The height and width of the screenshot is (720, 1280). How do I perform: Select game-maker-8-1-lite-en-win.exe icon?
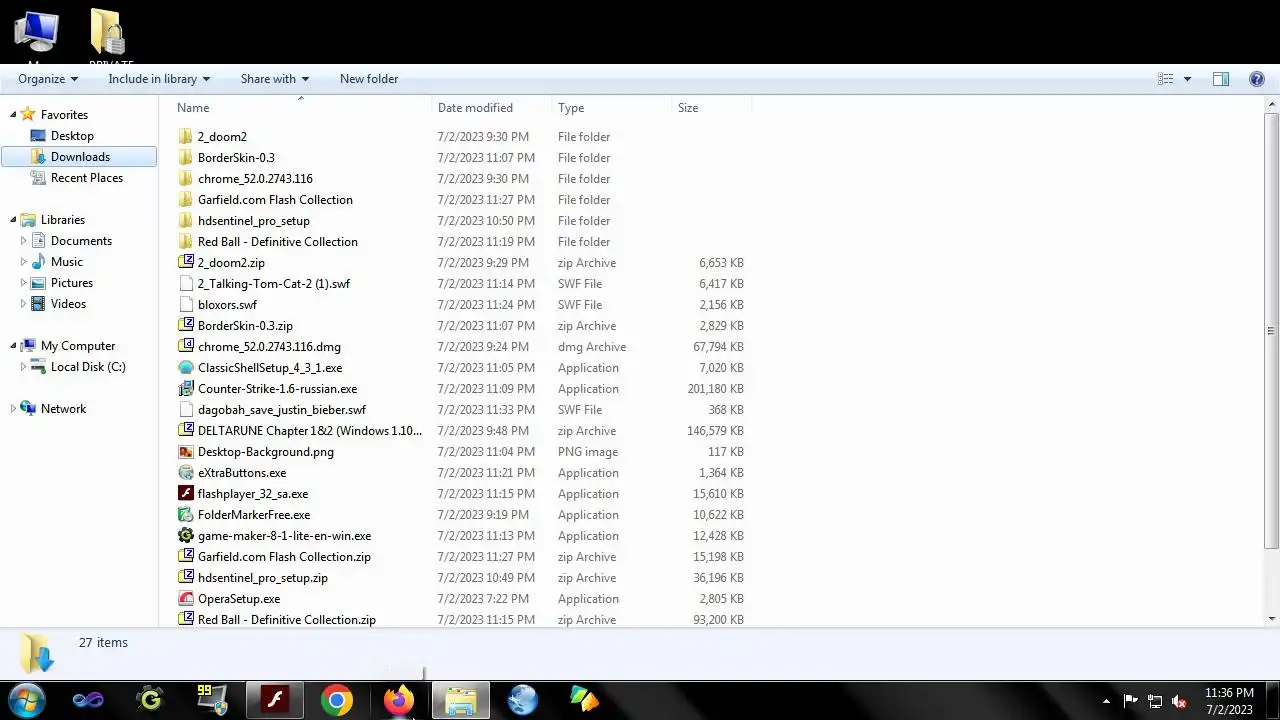(x=185, y=536)
